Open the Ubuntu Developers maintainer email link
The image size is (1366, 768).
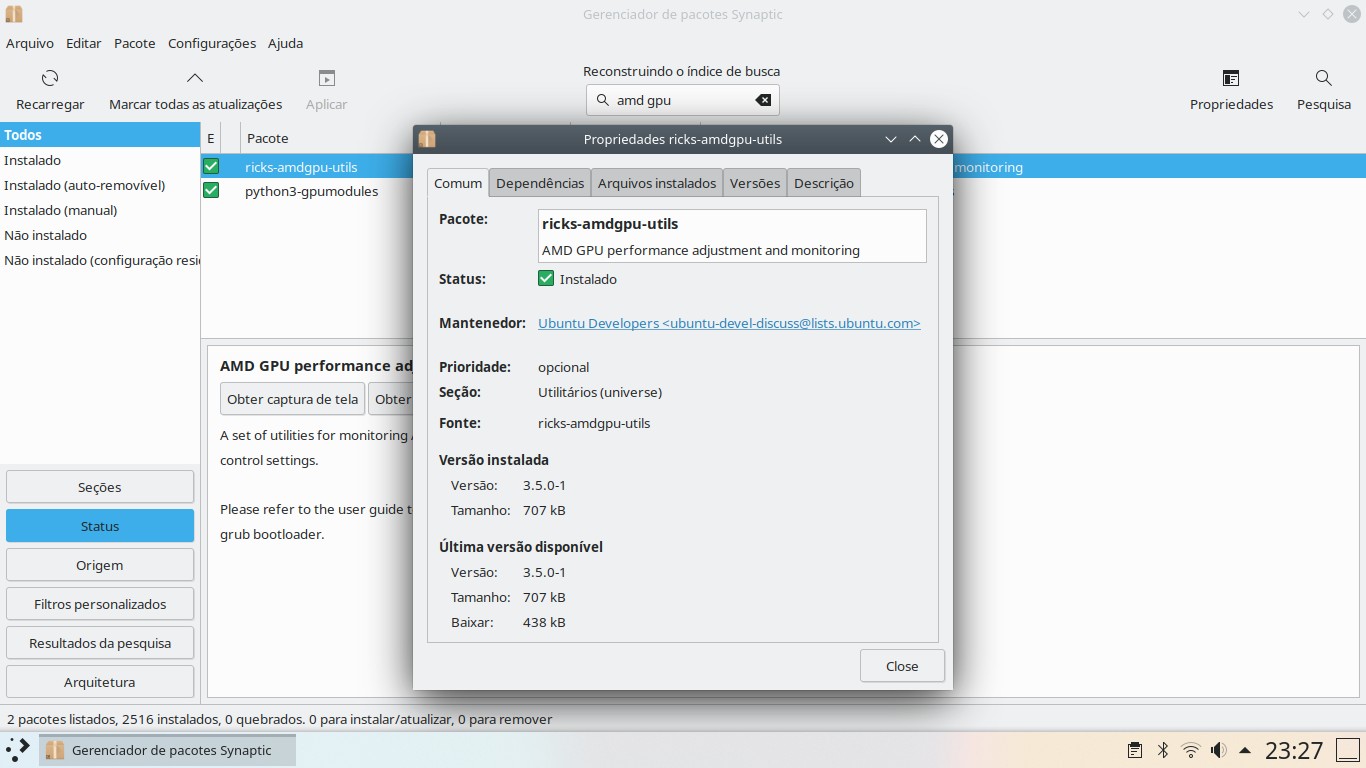[729, 323]
